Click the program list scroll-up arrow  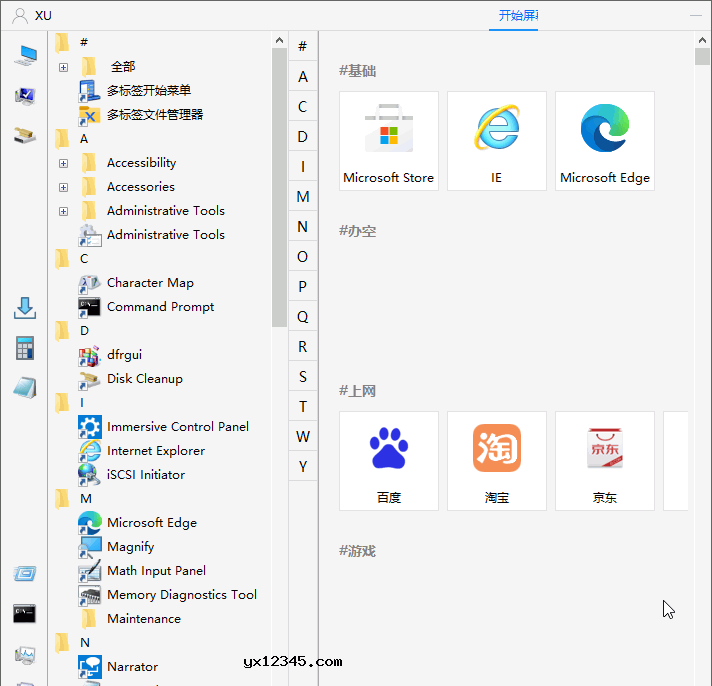(279, 40)
